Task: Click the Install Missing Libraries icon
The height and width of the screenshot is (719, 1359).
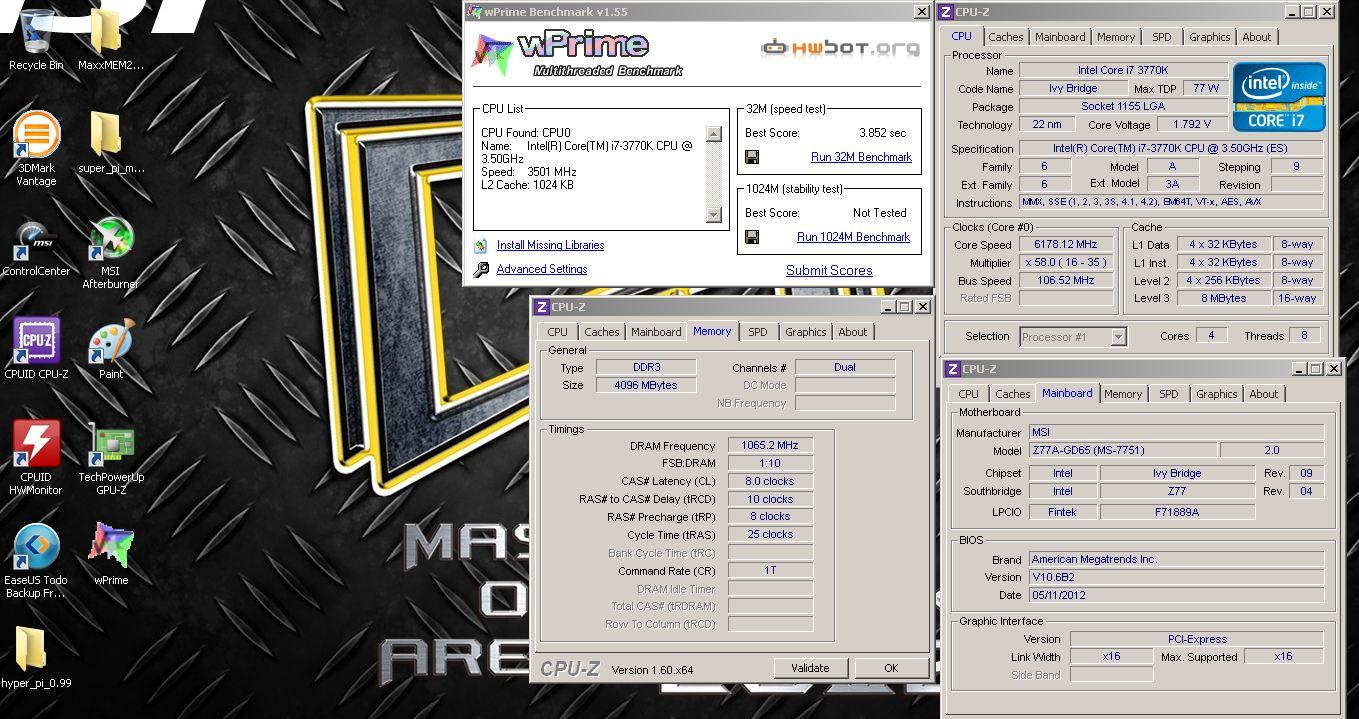Action: click(481, 245)
